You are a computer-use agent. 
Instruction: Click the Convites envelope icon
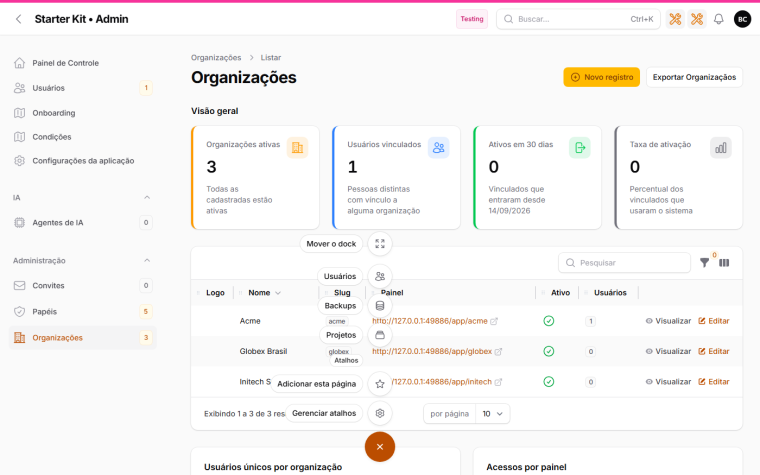click(x=19, y=285)
